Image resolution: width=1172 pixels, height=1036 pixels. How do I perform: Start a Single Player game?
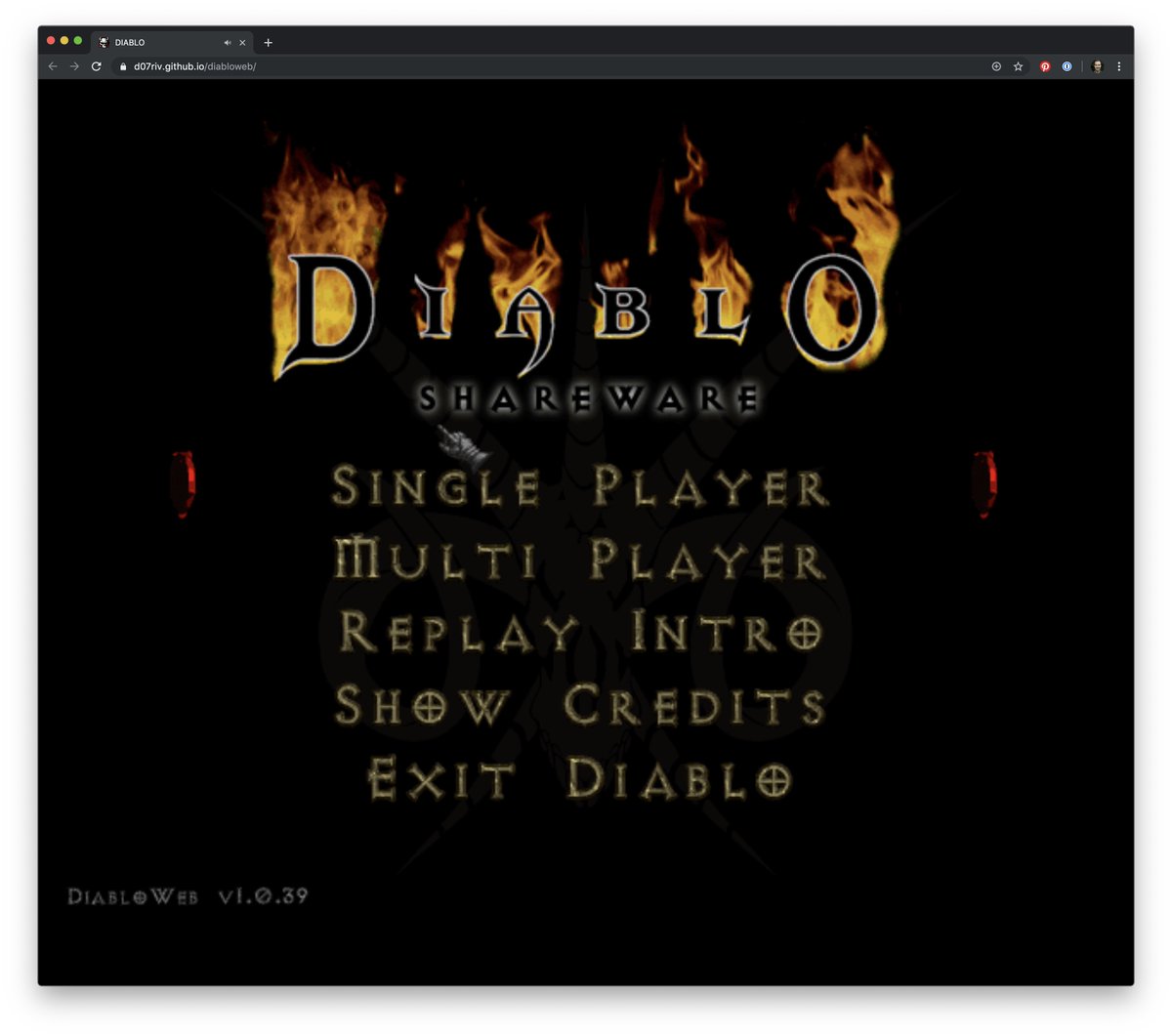[x=580, y=485]
